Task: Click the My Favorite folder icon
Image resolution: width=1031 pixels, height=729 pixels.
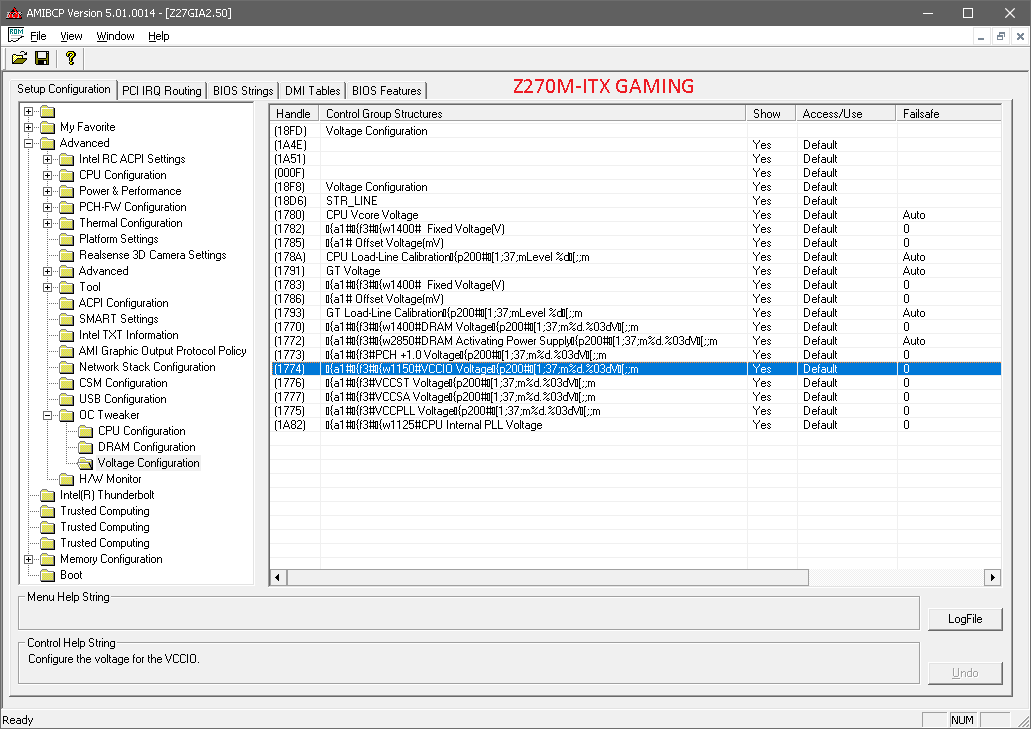Action: click(x=48, y=127)
